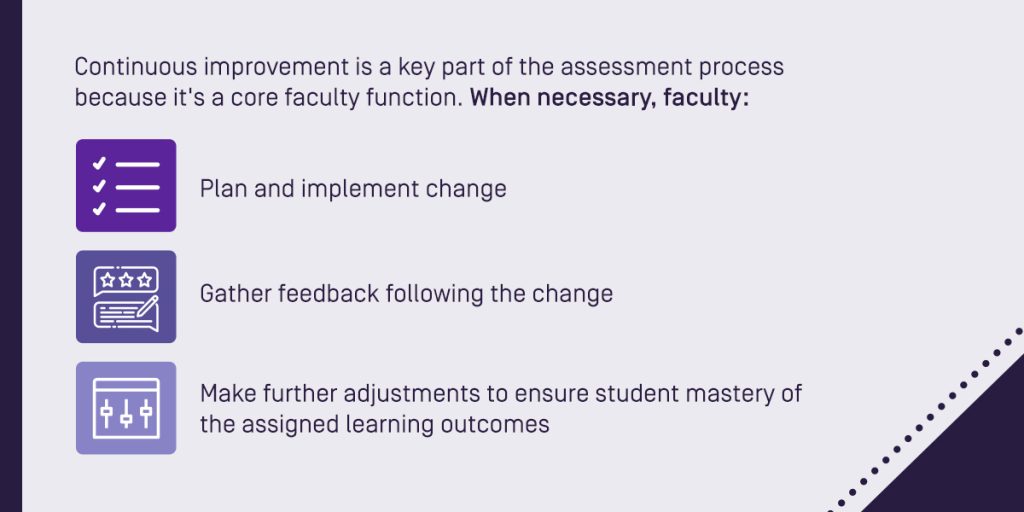Tick the top checkmark in the checklist icon

click(99, 163)
